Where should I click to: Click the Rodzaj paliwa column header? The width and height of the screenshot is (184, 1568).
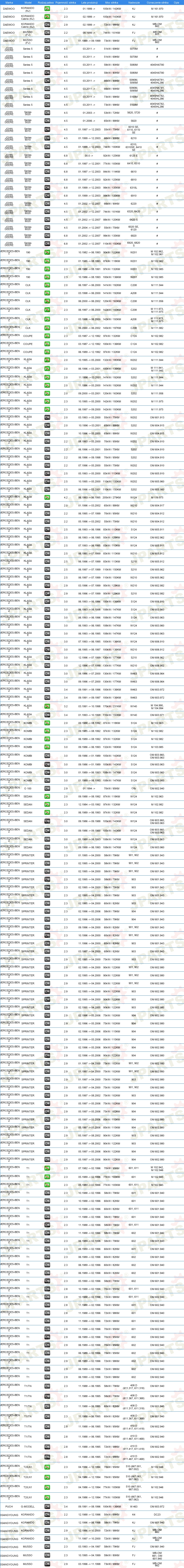point(46,2)
